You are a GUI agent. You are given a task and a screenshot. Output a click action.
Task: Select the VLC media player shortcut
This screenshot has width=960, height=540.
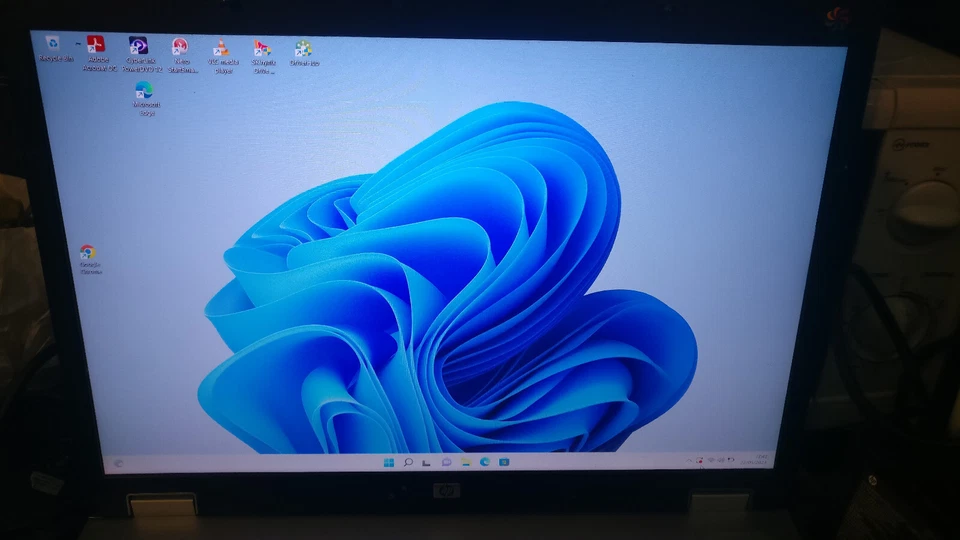click(x=222, y=56)
